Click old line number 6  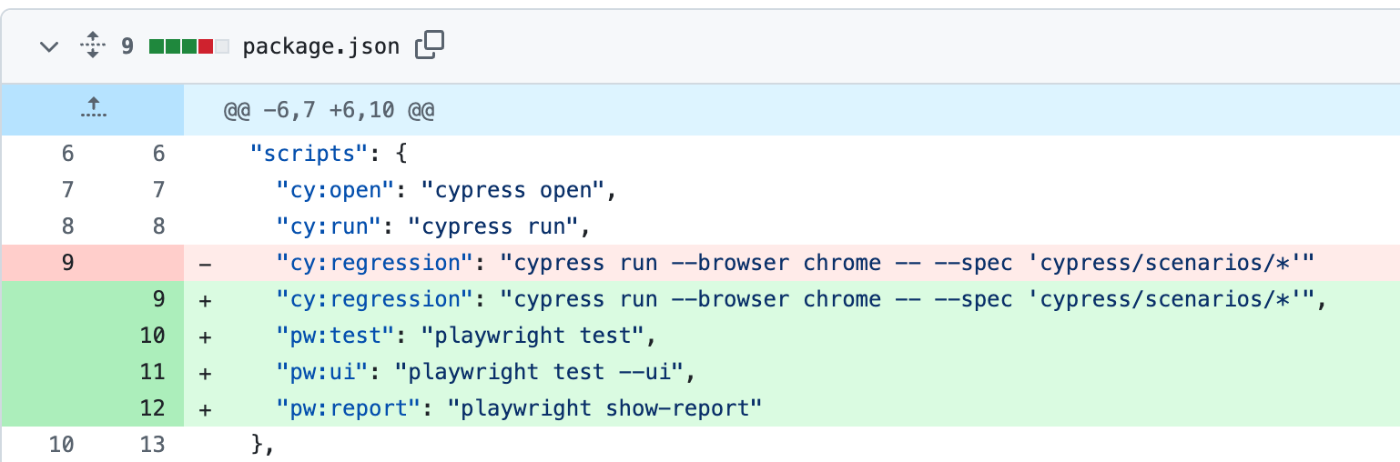coord(67,154)
